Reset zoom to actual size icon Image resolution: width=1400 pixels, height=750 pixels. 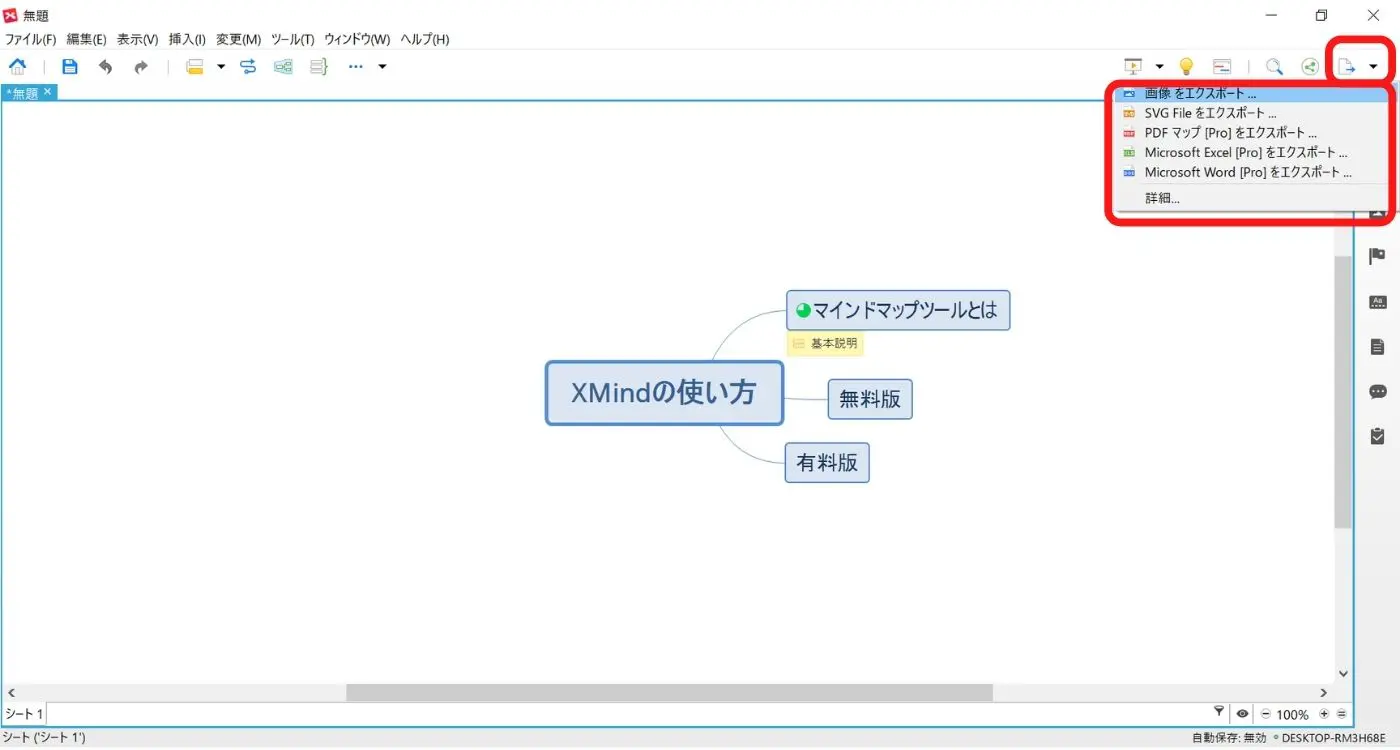tap(1341, 714)
